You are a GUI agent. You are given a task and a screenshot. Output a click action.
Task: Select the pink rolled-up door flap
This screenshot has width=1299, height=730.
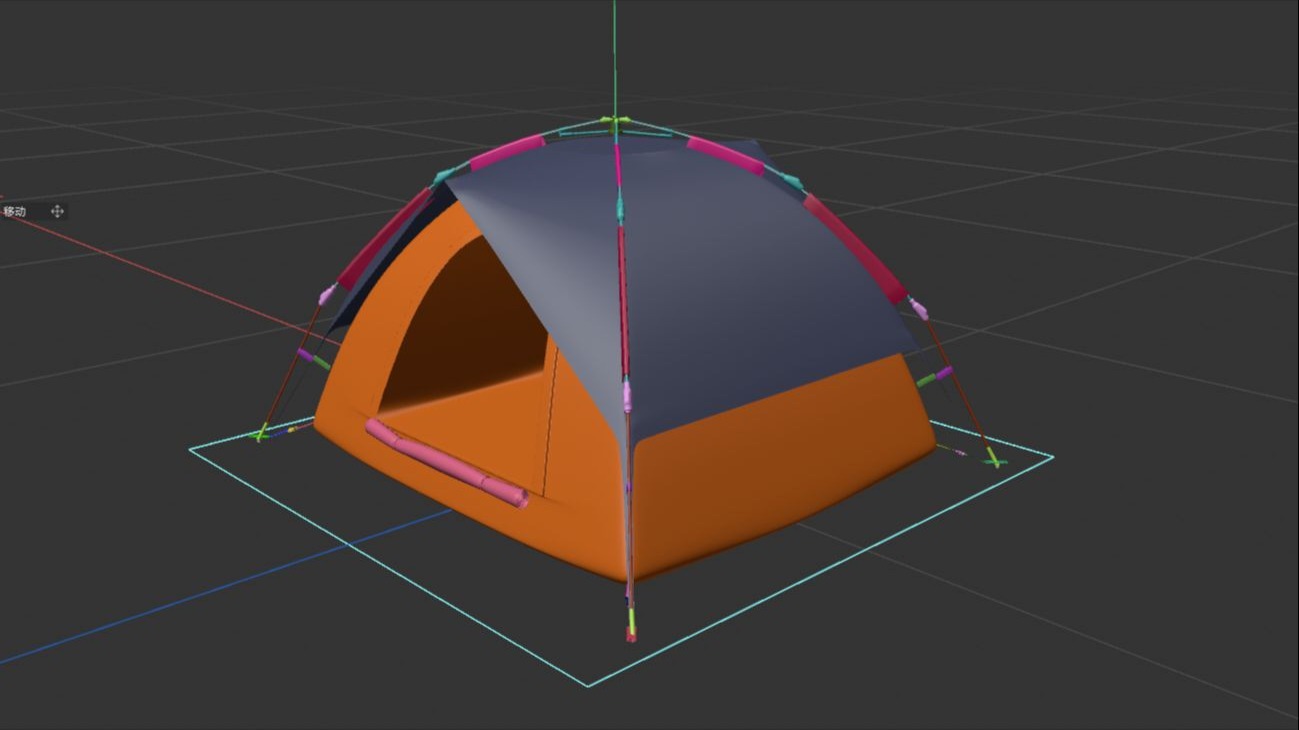click(447, 463)
